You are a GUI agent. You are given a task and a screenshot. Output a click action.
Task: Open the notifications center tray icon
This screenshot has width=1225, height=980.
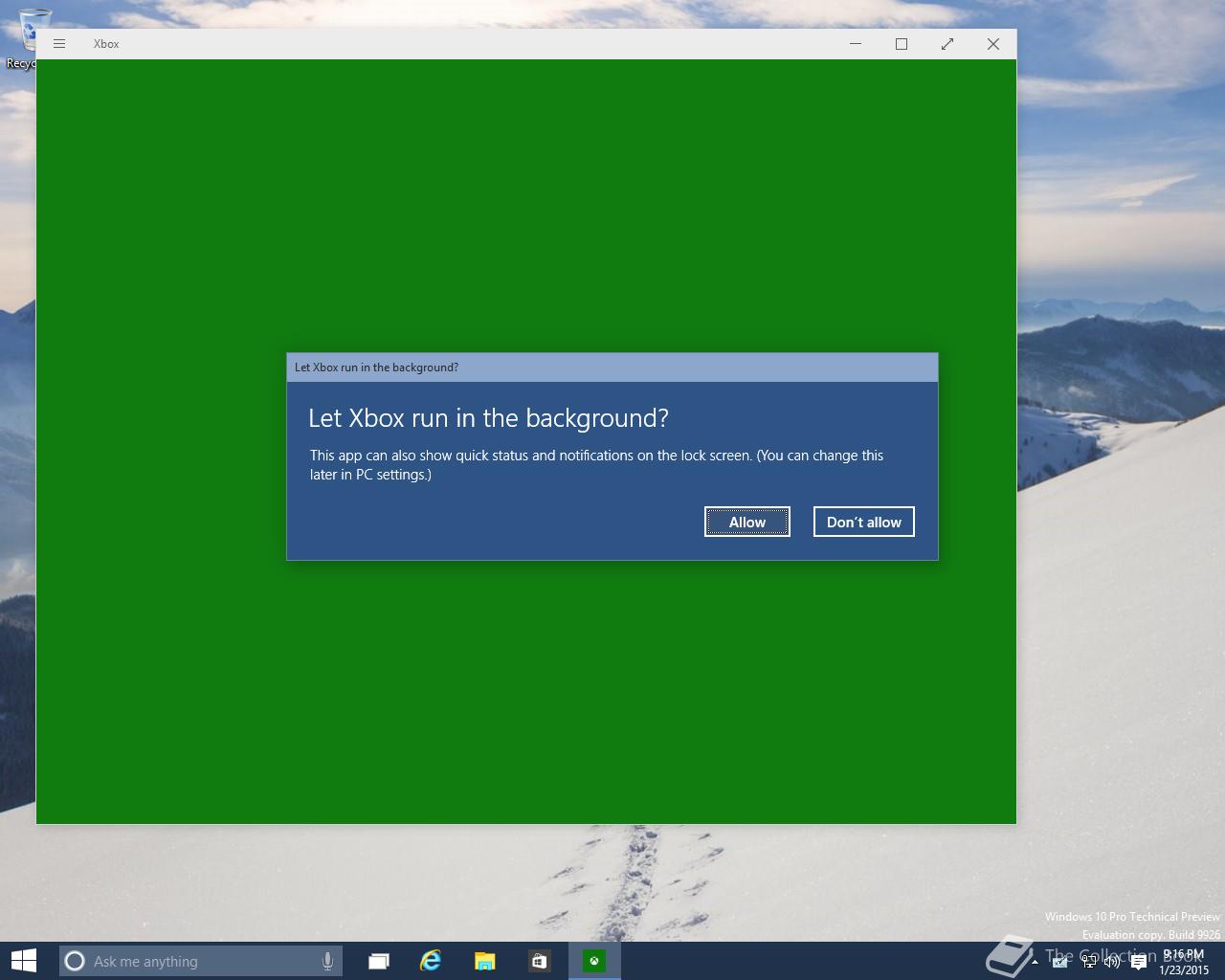pyautogui.click(x=1138, y=962)
